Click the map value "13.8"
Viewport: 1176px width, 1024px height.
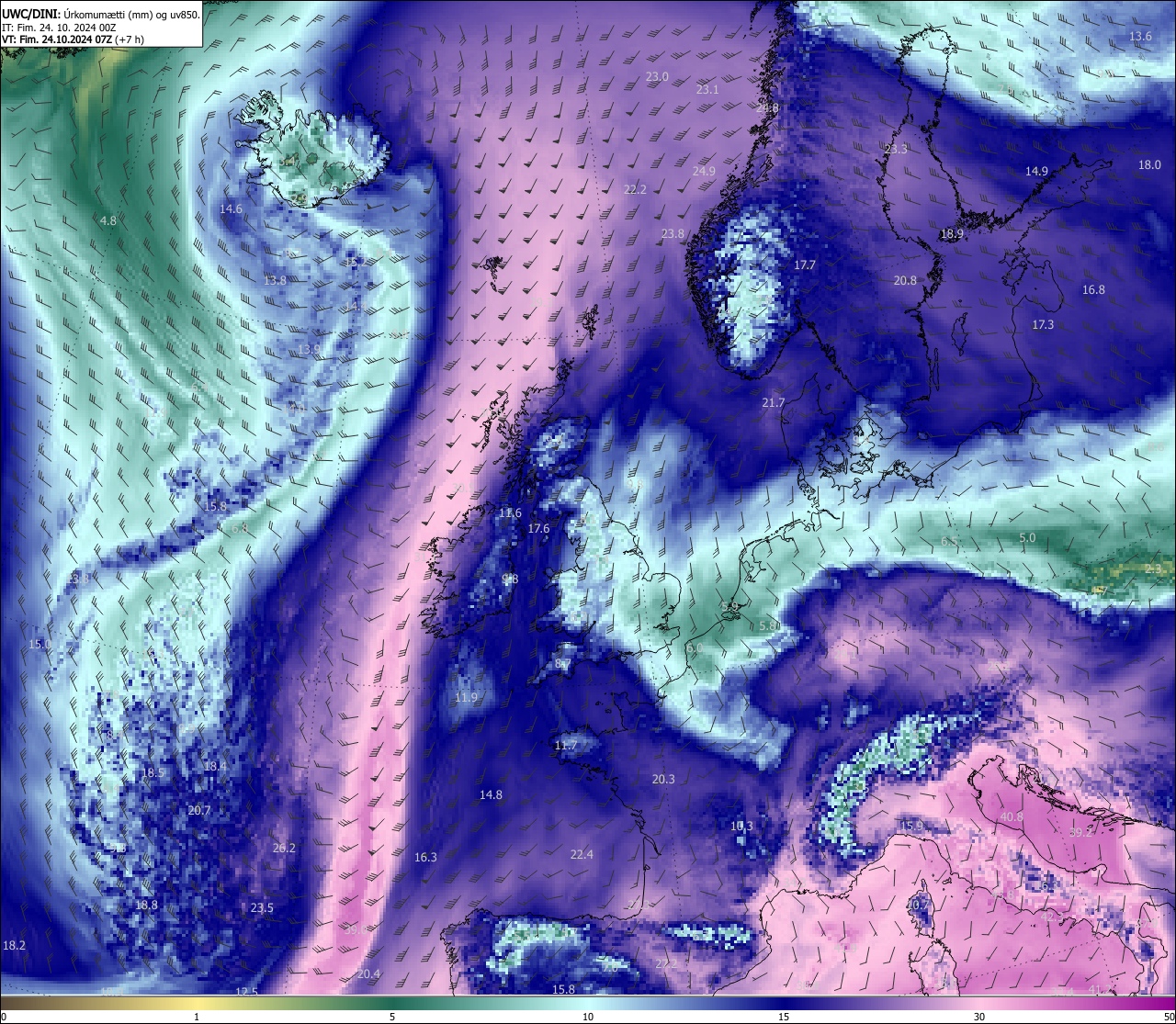tap(275, 281)
